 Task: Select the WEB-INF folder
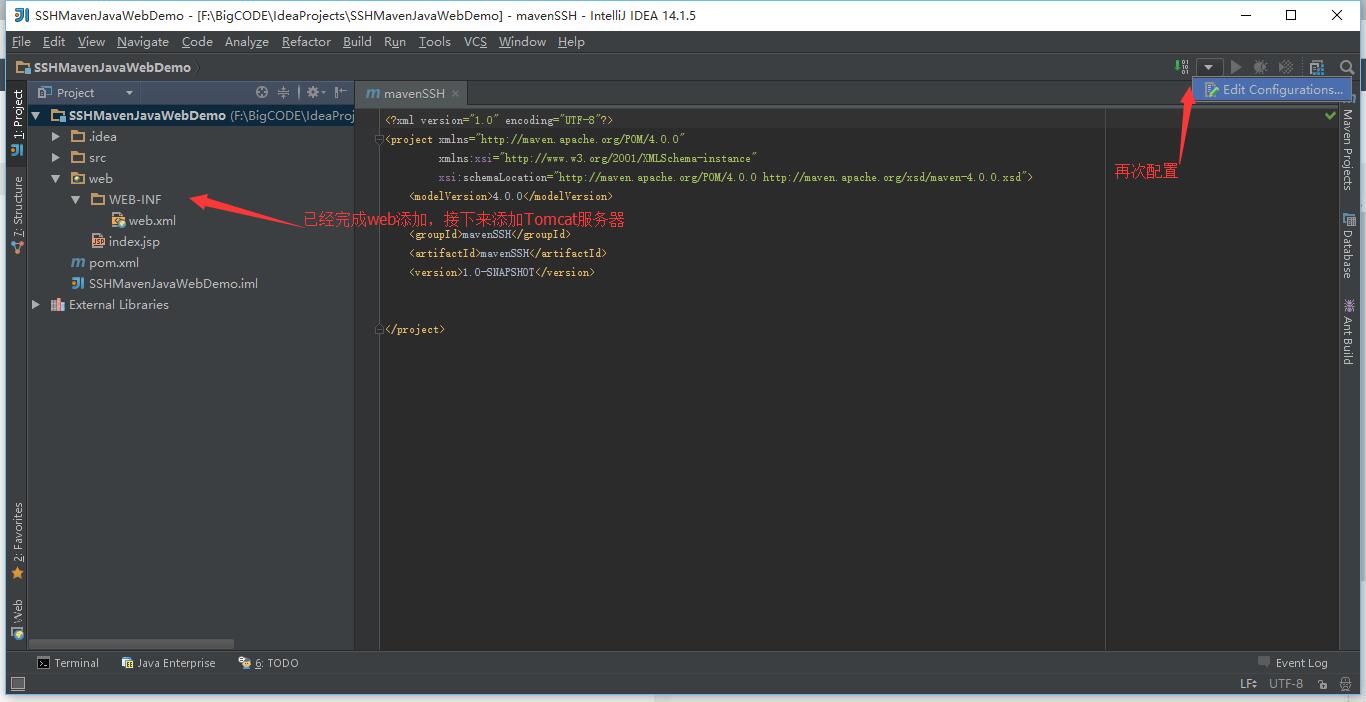pyautogui.click(x=126, y=200)
